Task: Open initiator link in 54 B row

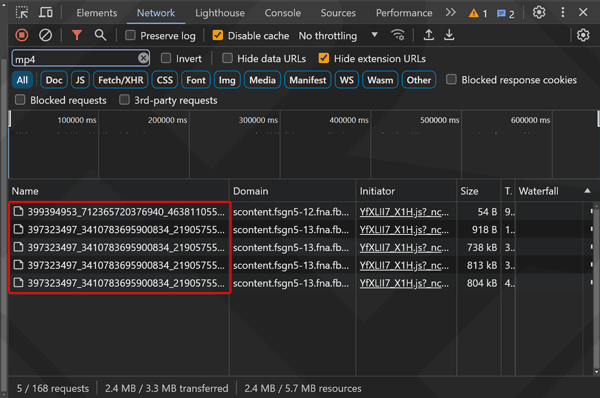Action: point(404,212)
